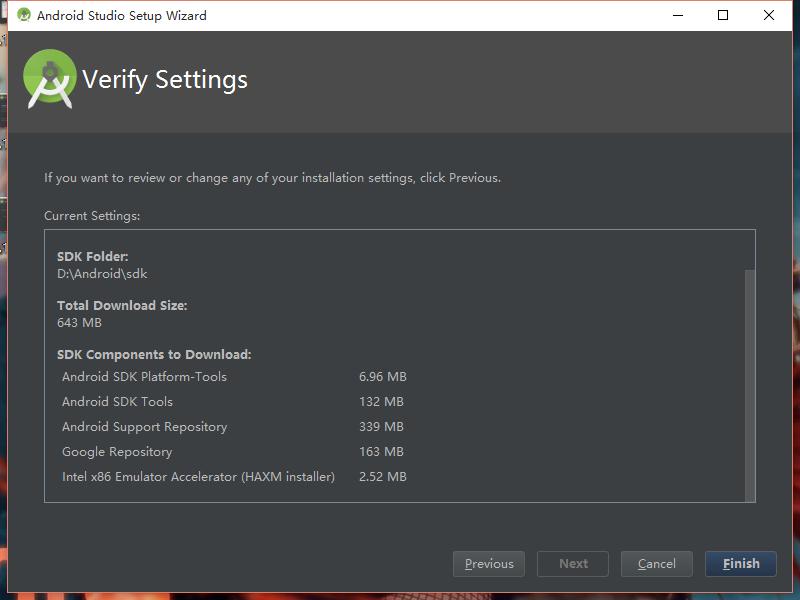Go back with the Previous button
This screenshot has height=600, width=800.
point(489,564)
